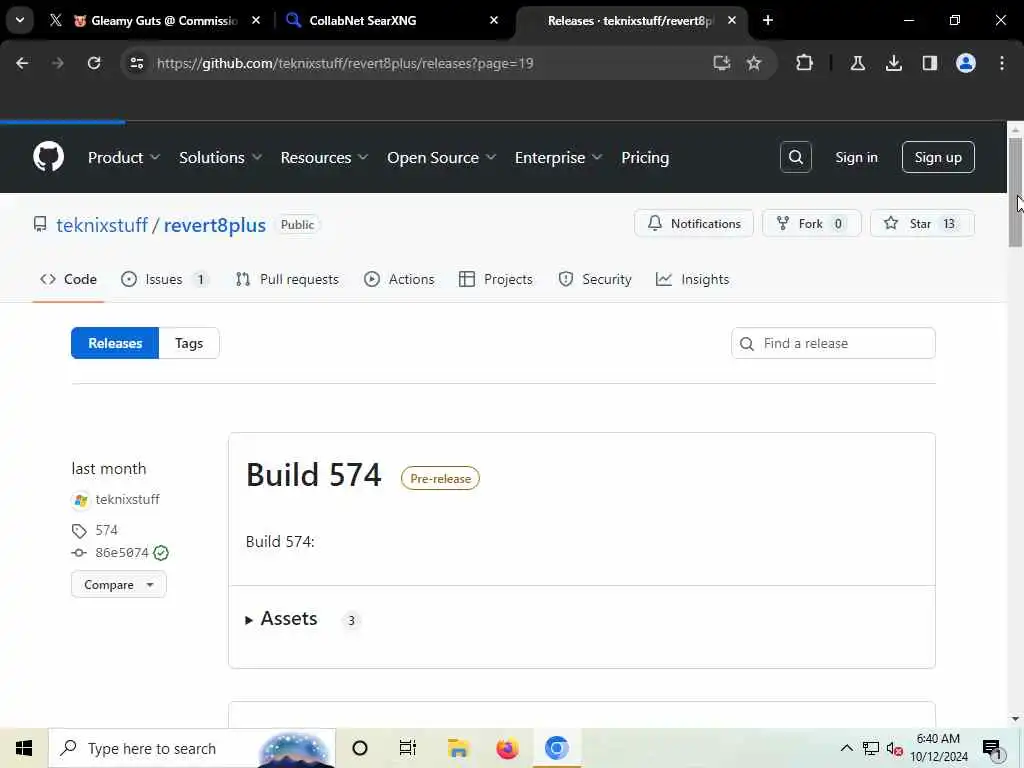View site information icon in address bar
1024x768 pixels.
pos(136,63)
